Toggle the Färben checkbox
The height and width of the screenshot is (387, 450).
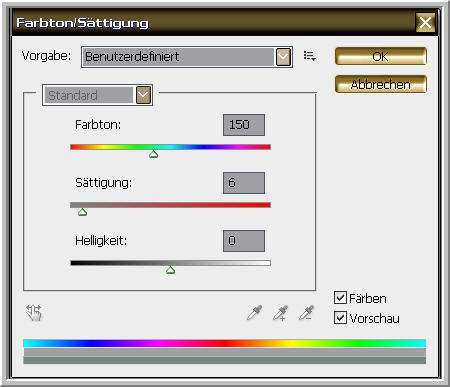(x=340, y=297)
